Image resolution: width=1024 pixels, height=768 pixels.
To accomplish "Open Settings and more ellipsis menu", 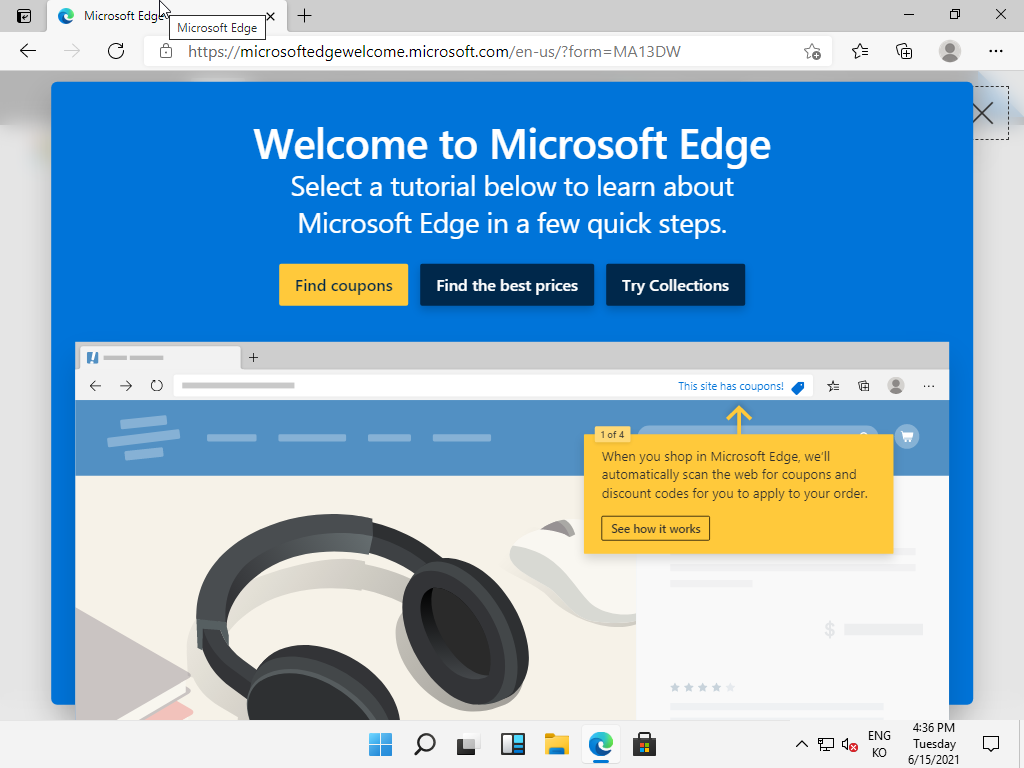I will pyautogui.click(x=995, y=51).
